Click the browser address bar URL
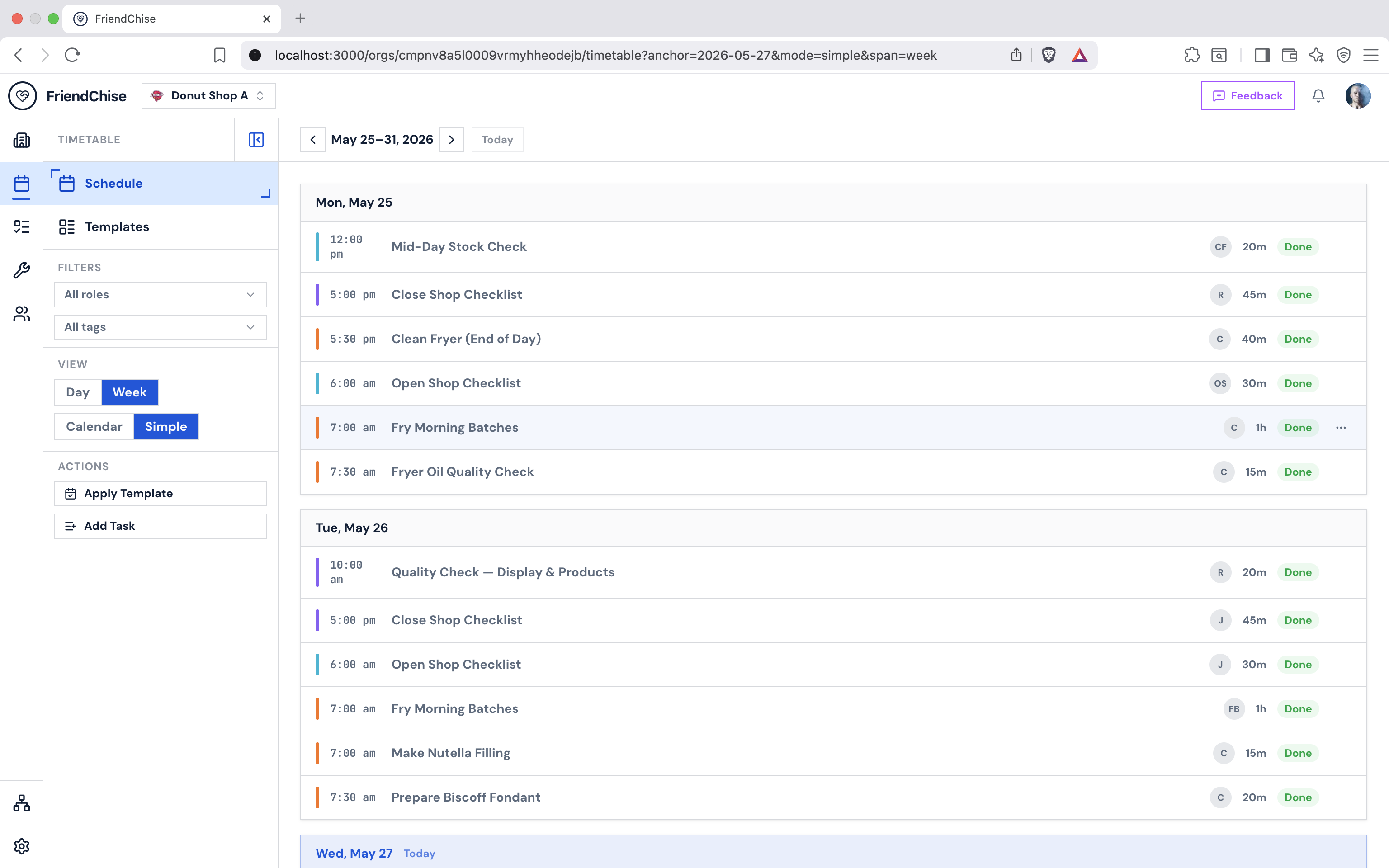This screenshot has height=868, width=1389. (605, 55)
